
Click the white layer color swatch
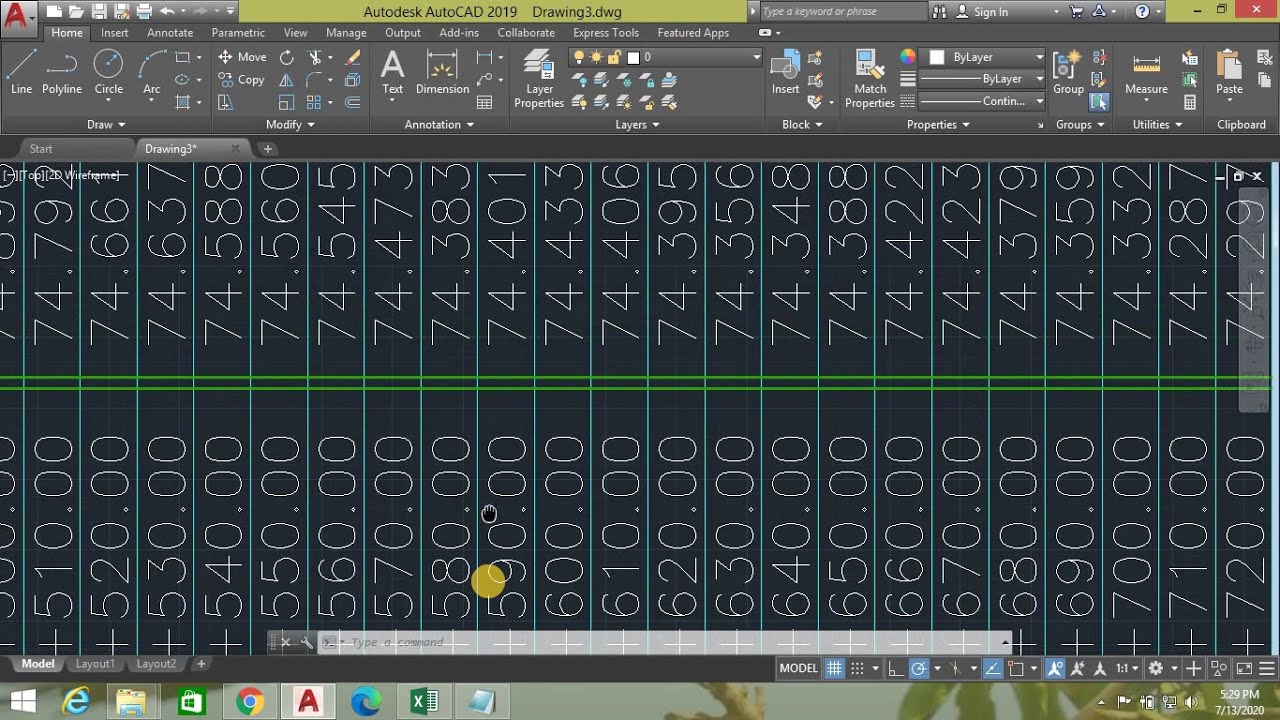pyautogui.click(x=633, y=57)
